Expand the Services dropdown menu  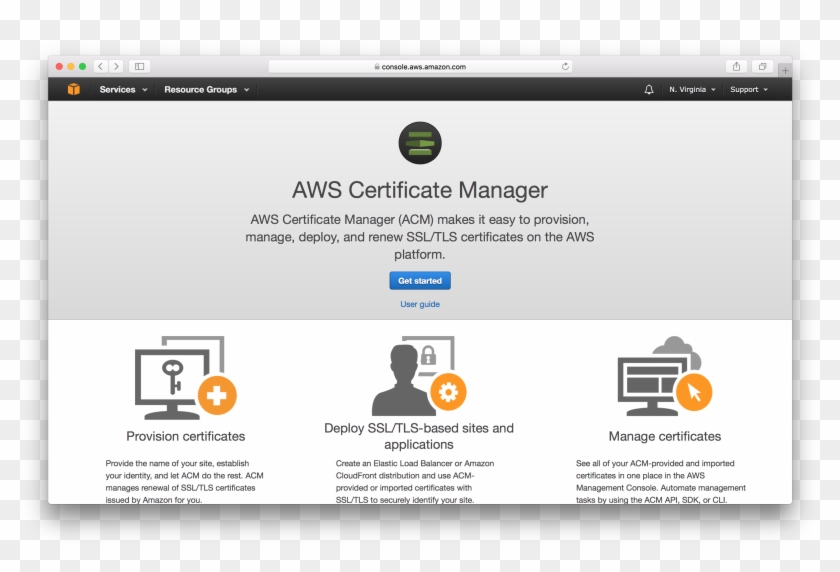(123, 89)
